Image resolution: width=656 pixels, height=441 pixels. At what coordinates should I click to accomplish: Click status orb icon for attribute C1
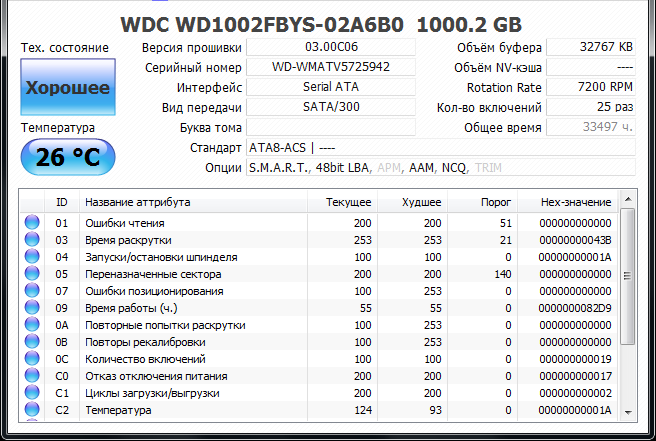tap(32, 392)
